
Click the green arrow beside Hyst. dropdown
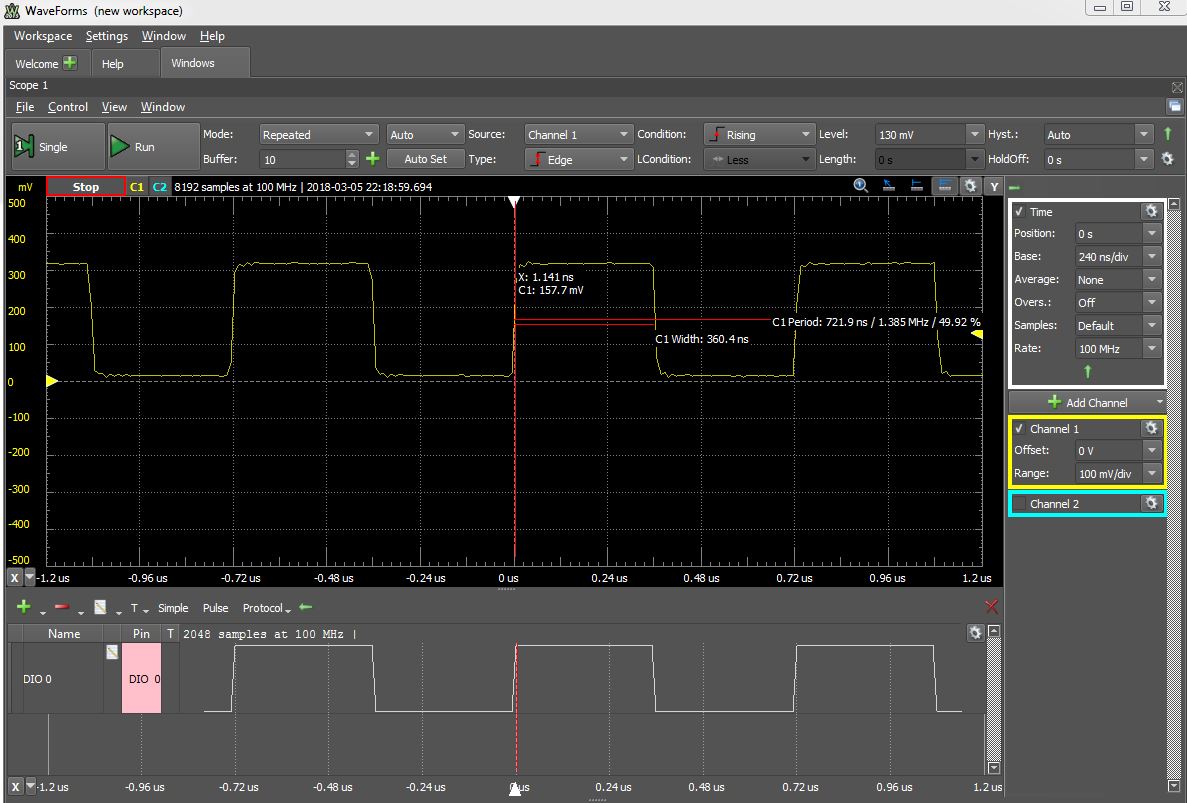[1167, 135]
